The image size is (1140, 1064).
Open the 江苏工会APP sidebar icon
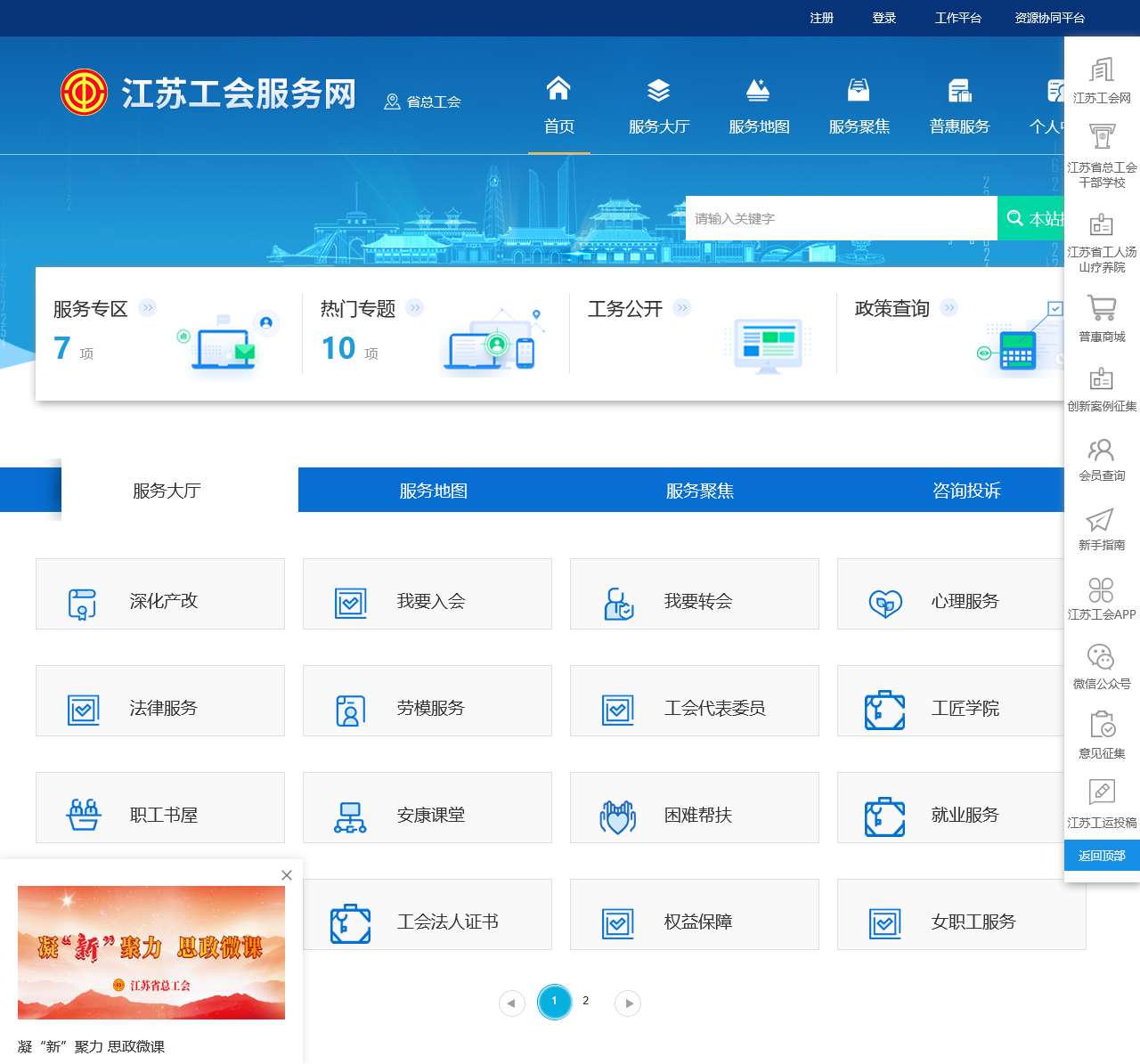coord(1102,589)
